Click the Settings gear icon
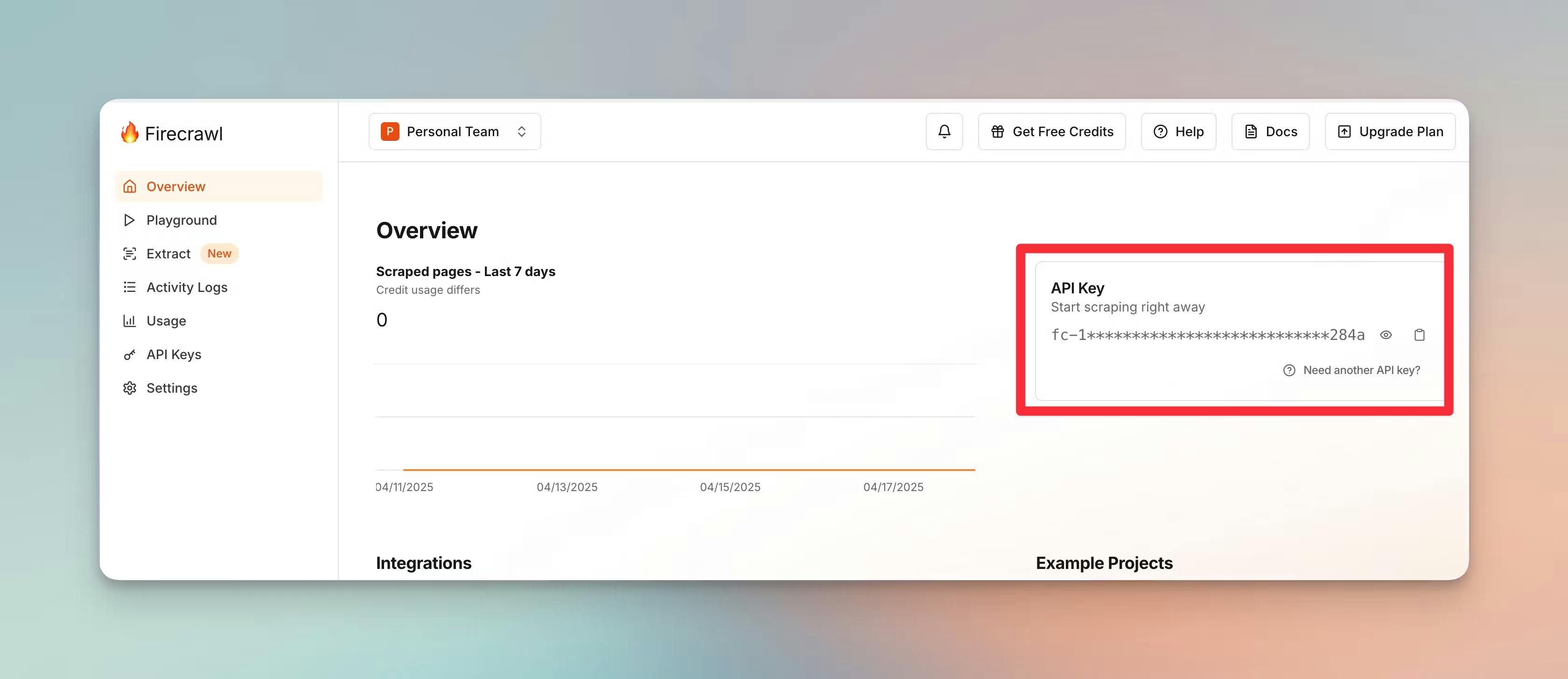The width and height of the screenshot is (1568, 679). click(130, 388)
